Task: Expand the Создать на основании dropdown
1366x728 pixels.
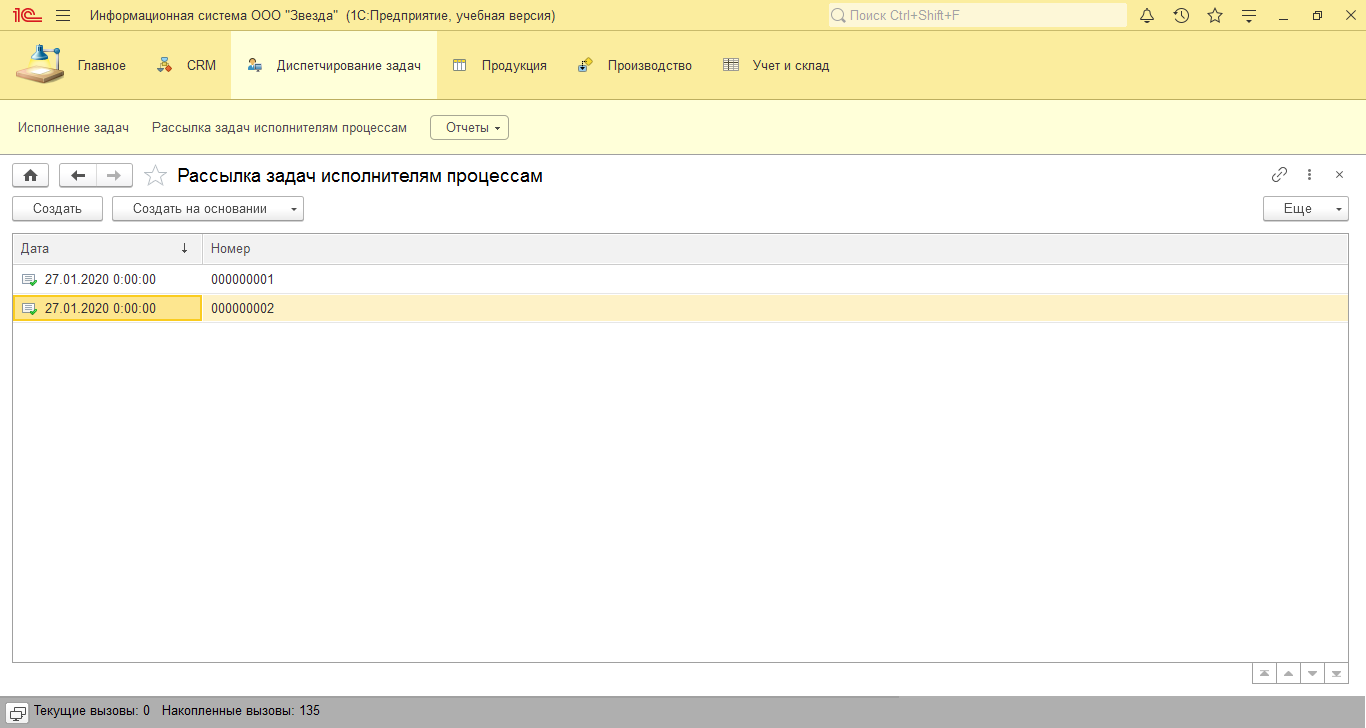Action: point(207,209)
